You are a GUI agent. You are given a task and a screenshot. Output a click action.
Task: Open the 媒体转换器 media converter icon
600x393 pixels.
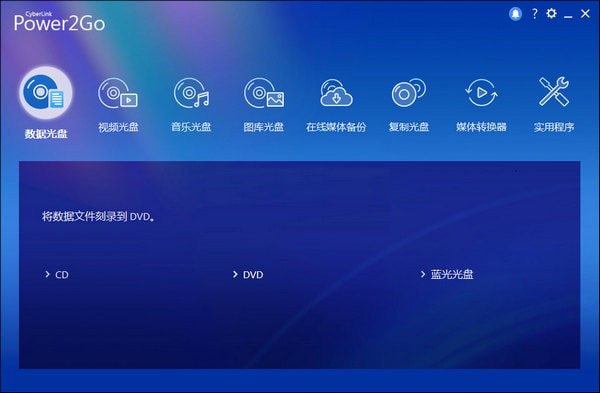tap(481, 93)
